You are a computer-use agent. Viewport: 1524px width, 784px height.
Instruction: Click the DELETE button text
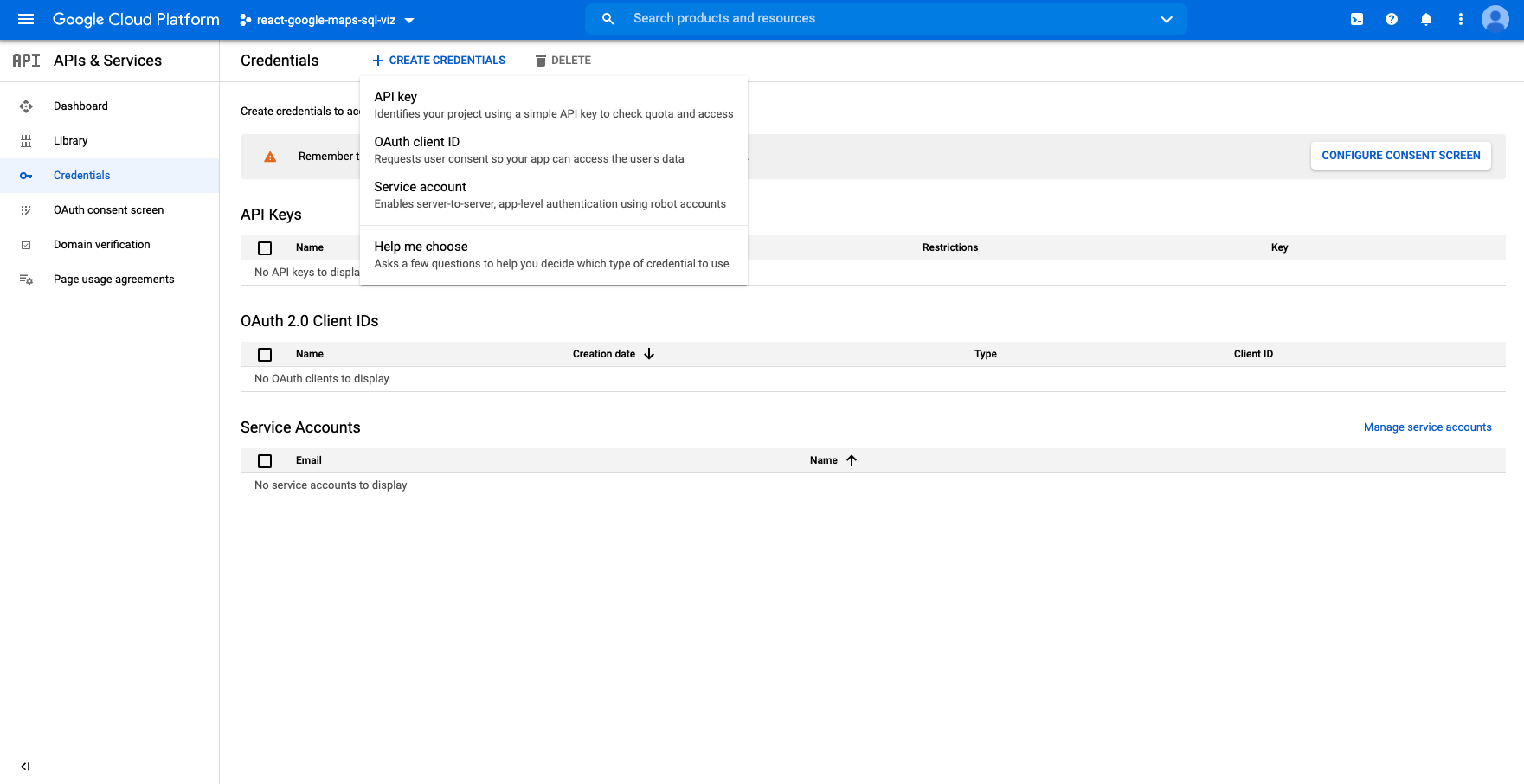571,61
